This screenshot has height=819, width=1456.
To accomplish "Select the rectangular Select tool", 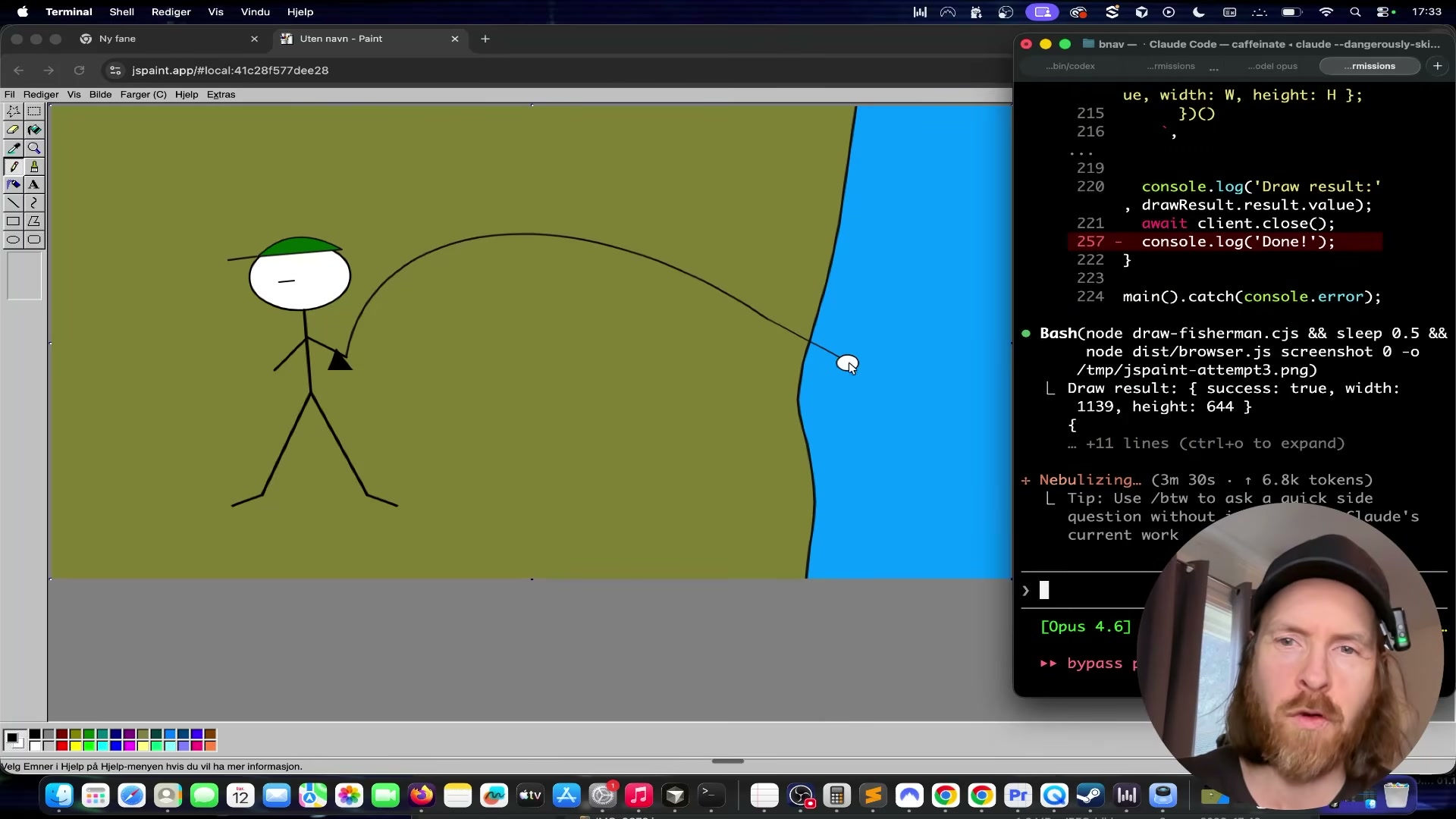I will pyautogui.click(x=34, y=111).
